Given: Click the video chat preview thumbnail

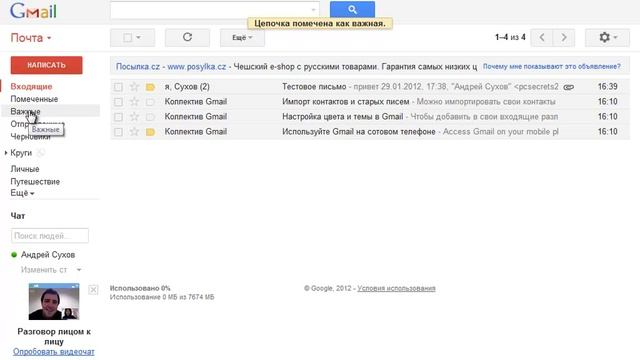Looking at the screenshot, I should 54,302.
